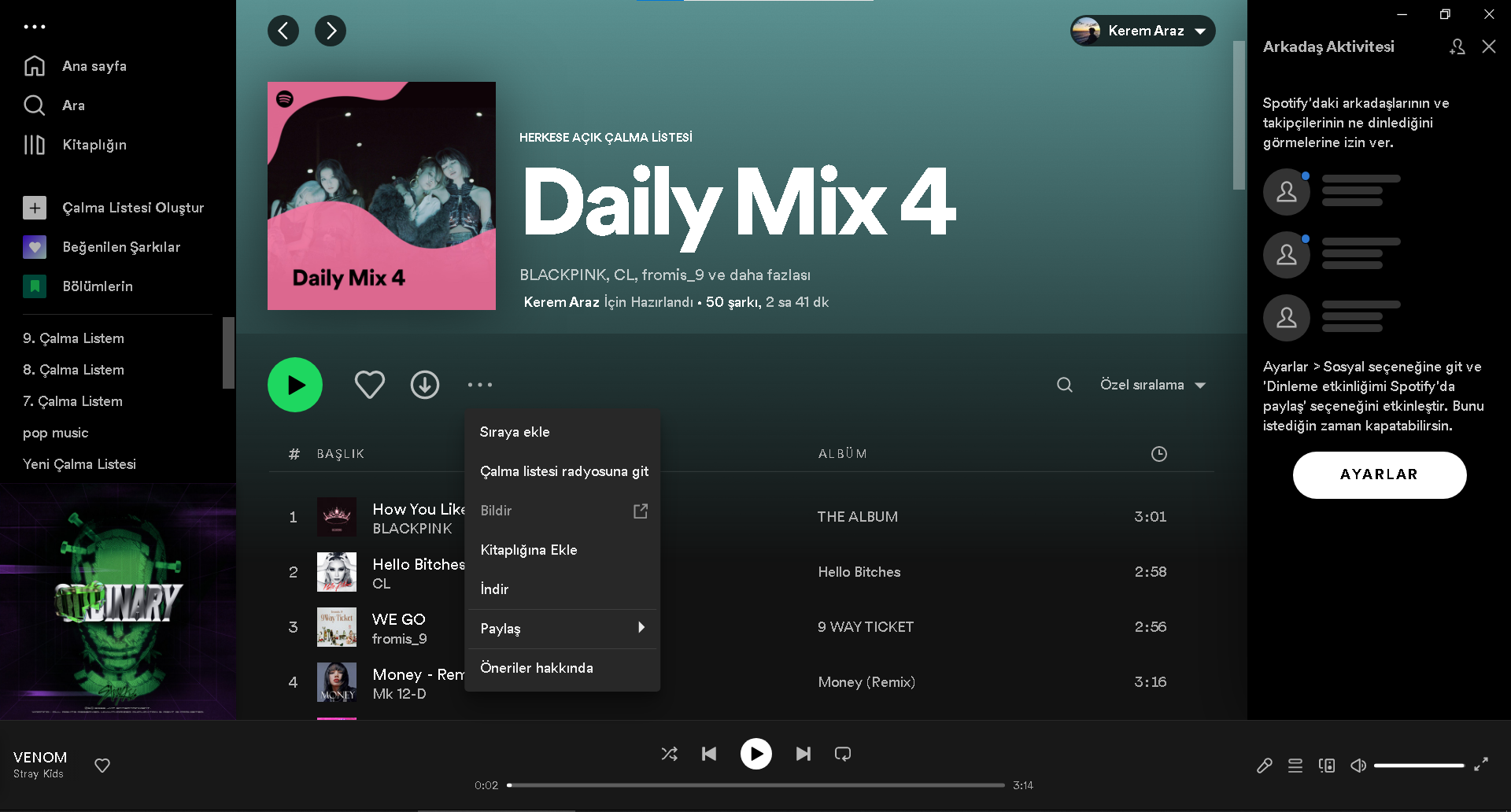The image size is (1511, 812).
Task: Play the Daily Mix 4 playlist
Action: pos(295,385)
